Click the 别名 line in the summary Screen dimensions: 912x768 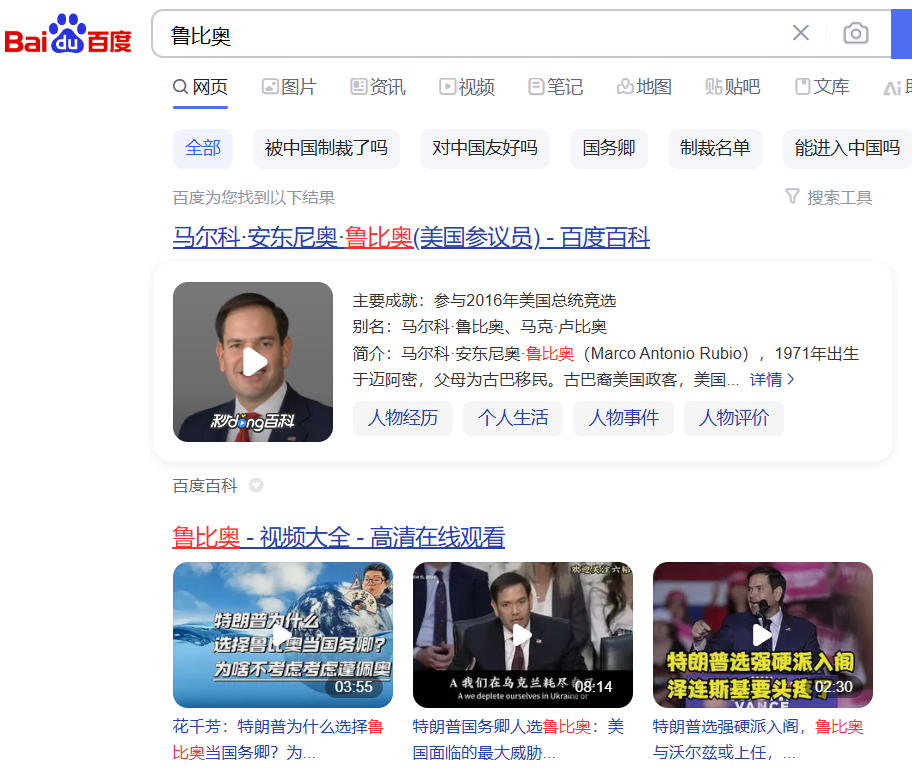[479, 327]
